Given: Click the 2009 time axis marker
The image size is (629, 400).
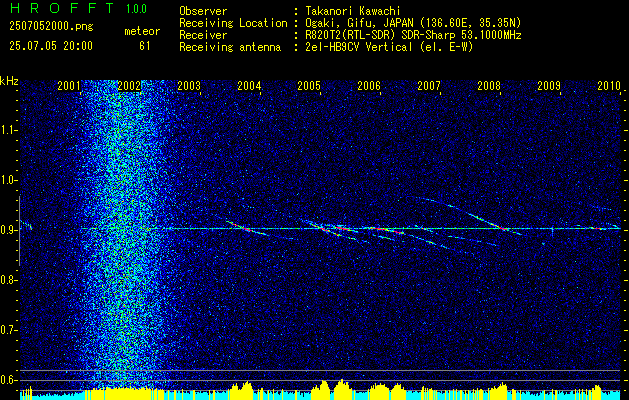Looking at the screenshot, I should coord(549,85).
